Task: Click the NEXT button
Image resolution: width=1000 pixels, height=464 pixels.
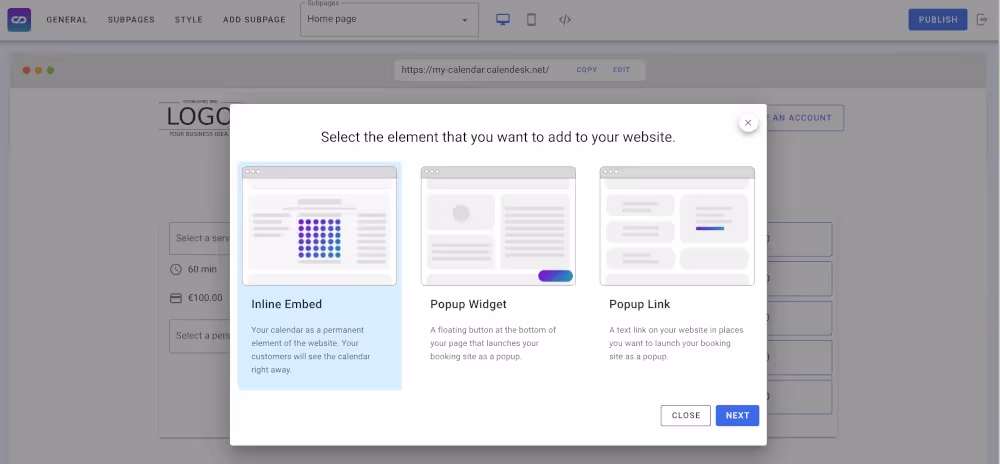Action: pos(737,416)
